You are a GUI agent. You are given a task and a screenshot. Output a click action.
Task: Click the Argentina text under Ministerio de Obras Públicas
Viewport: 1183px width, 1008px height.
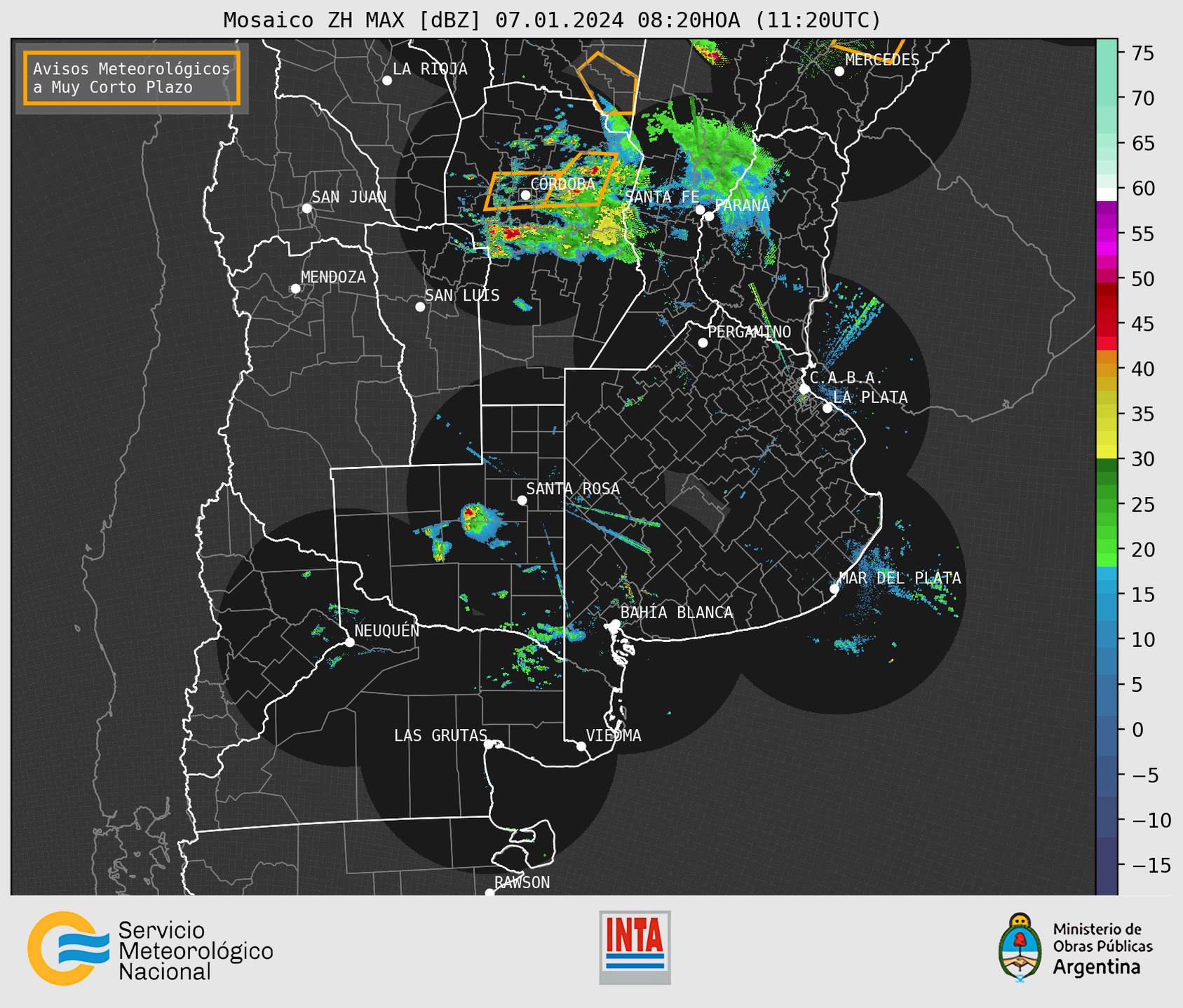click(1097, 967)
